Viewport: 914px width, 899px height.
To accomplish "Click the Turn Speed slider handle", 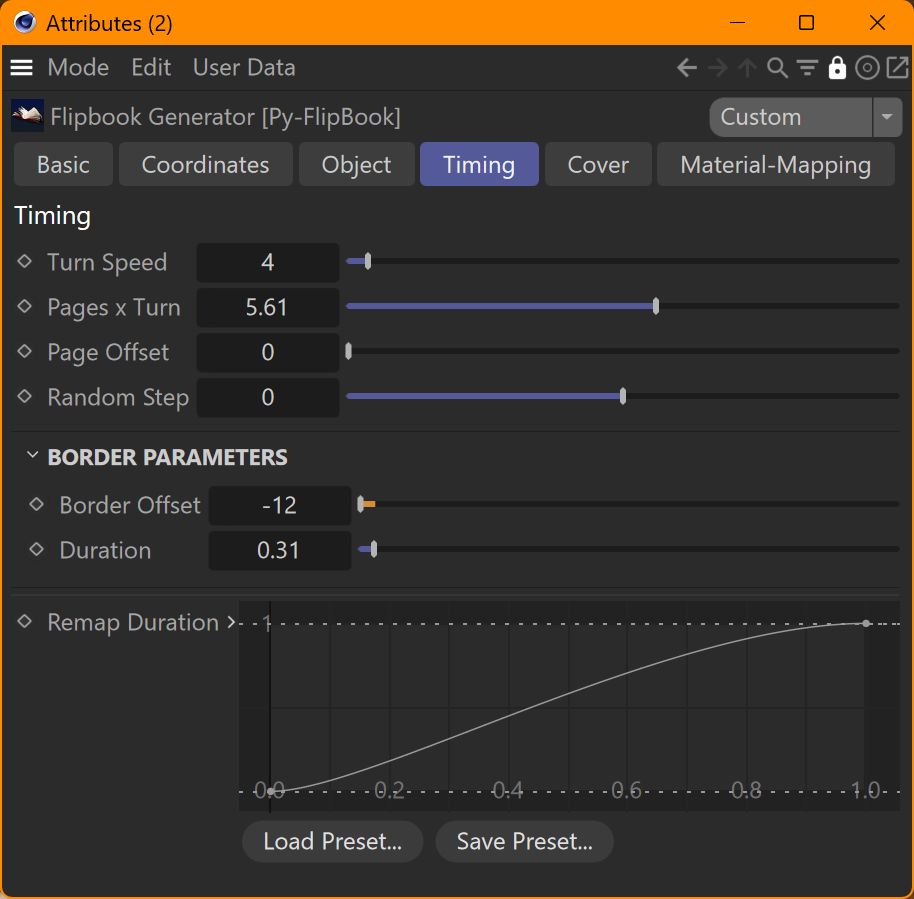I will (x=368, y=261).
